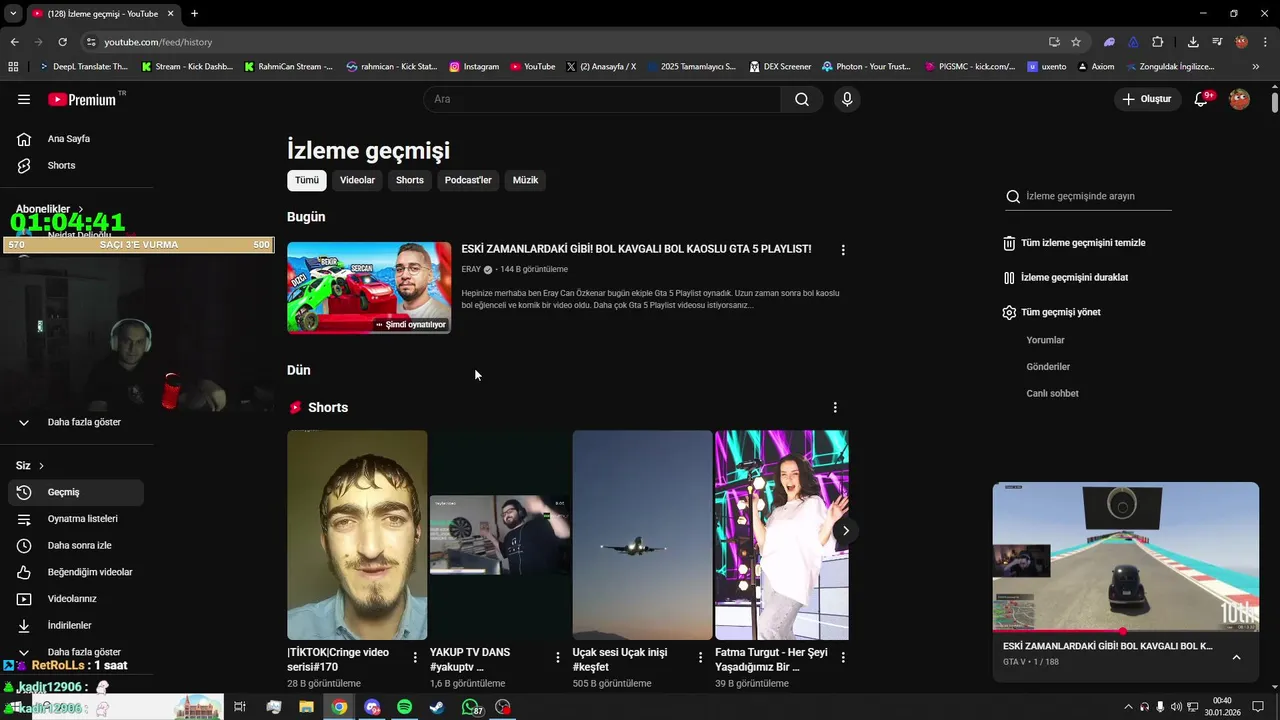Viewport: 1280px width, 720px height.
Task: Open Spotify from the taskbar
Action: 404,707
